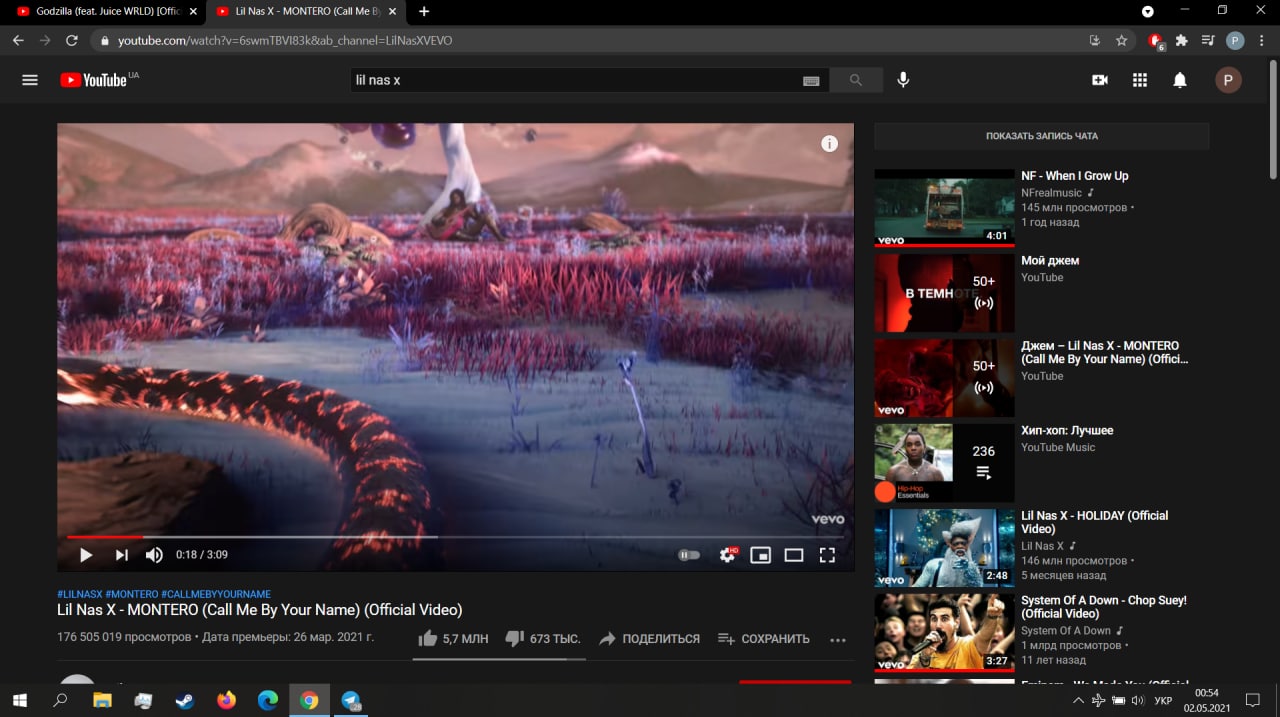Image resolution: width=1280 pixels, height=717 pixels.
Task: Open Chrome three-dot menu
Action: (x=1262, y=41)
